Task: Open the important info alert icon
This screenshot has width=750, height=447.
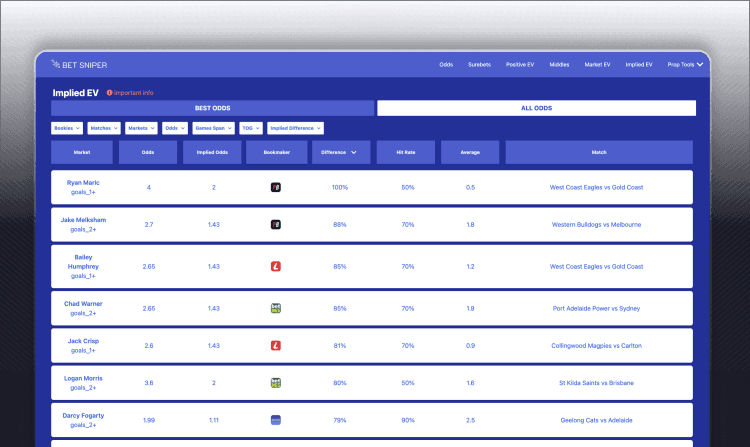Action: pos(109,93)
